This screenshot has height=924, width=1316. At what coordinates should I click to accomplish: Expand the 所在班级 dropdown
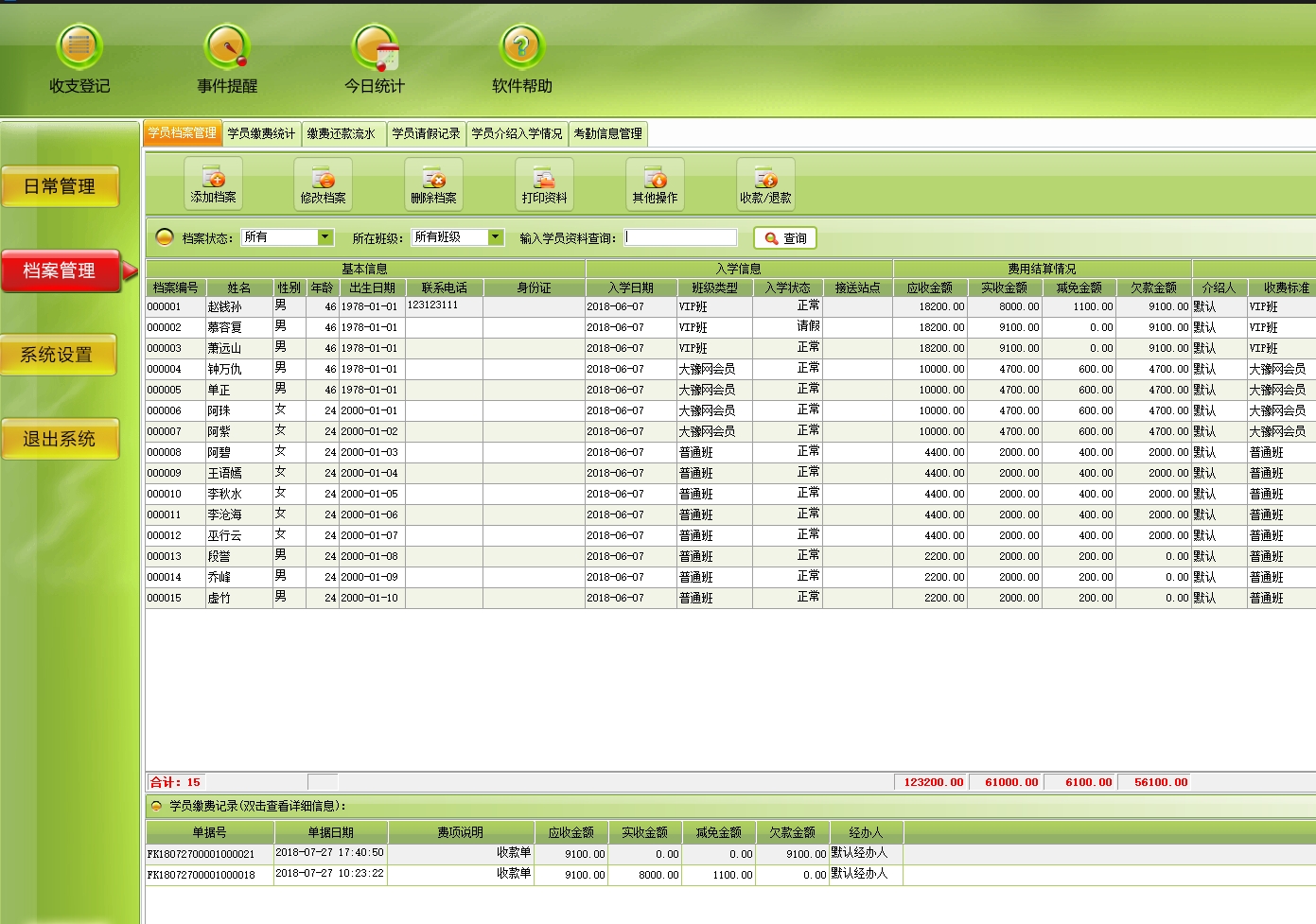(495, 237)
